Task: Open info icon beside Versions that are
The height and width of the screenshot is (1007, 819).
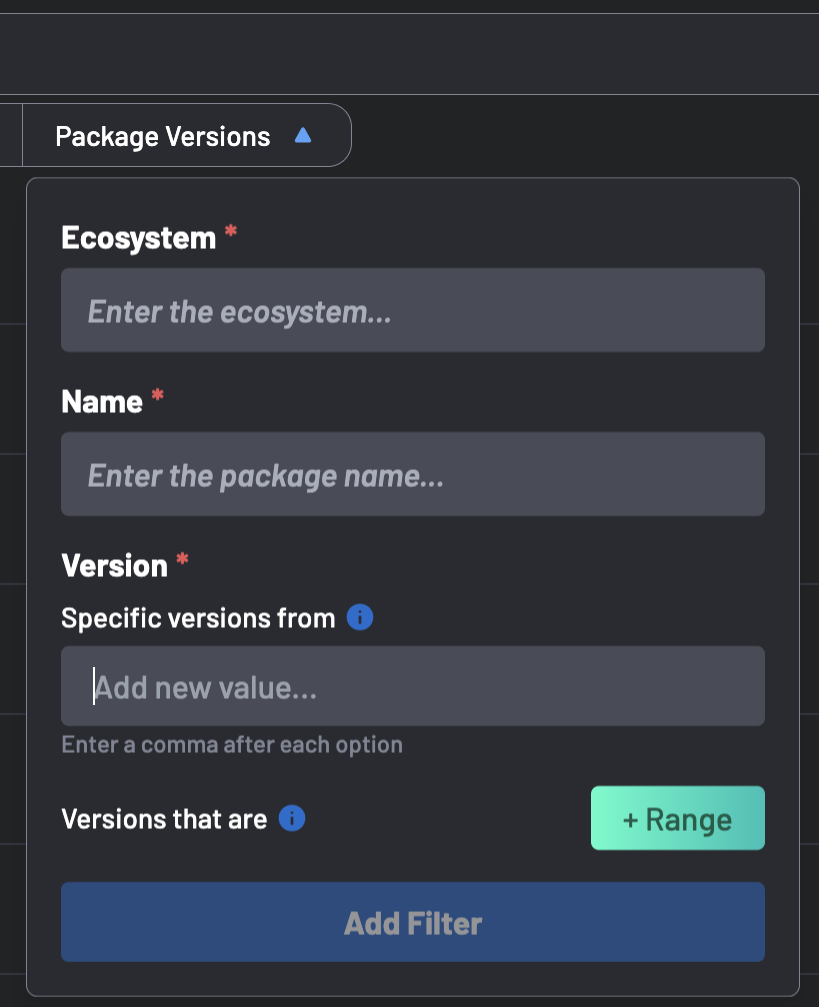Action: (x=292, y=819)
